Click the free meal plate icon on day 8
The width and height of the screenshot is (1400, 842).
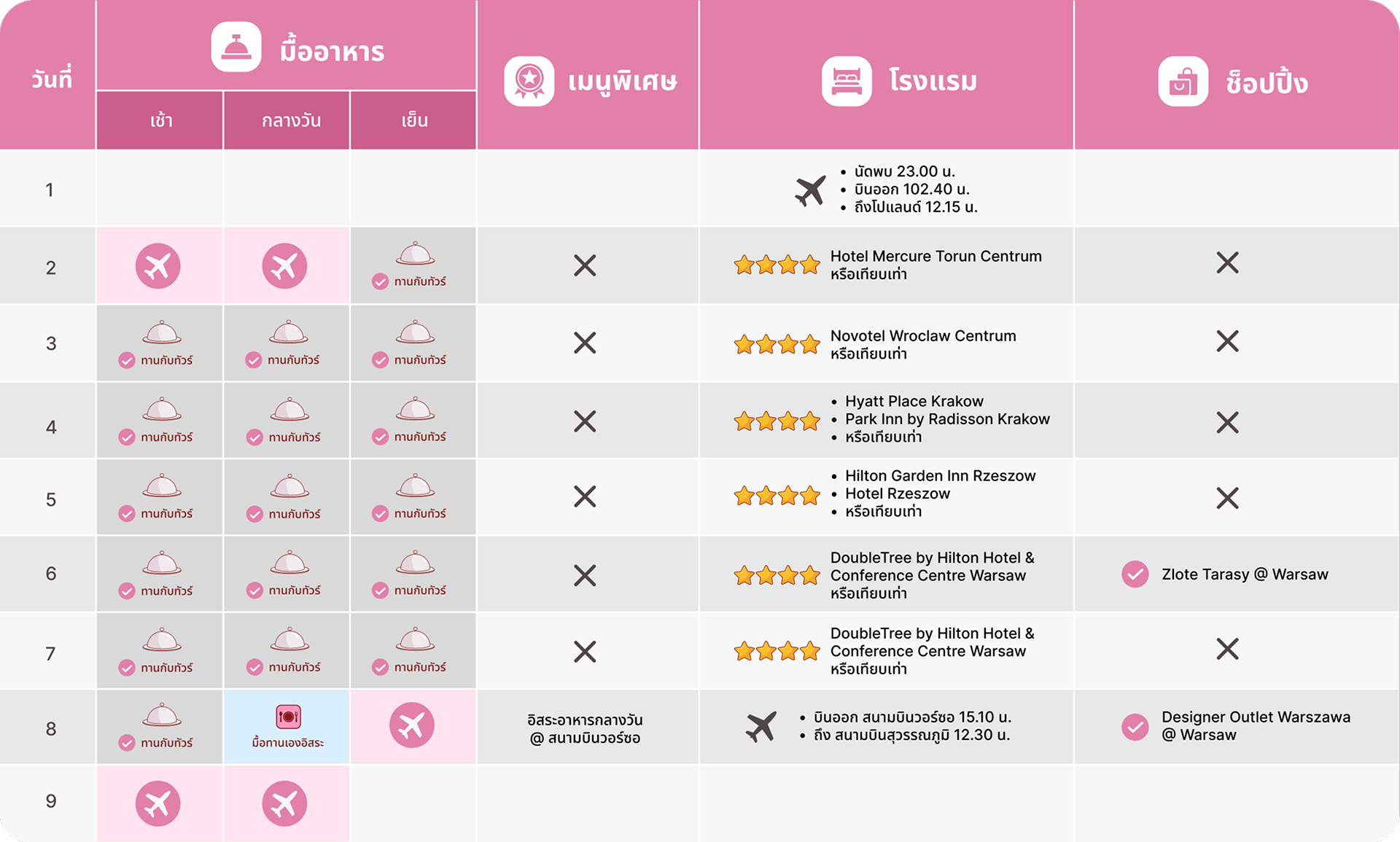point(288,717)
